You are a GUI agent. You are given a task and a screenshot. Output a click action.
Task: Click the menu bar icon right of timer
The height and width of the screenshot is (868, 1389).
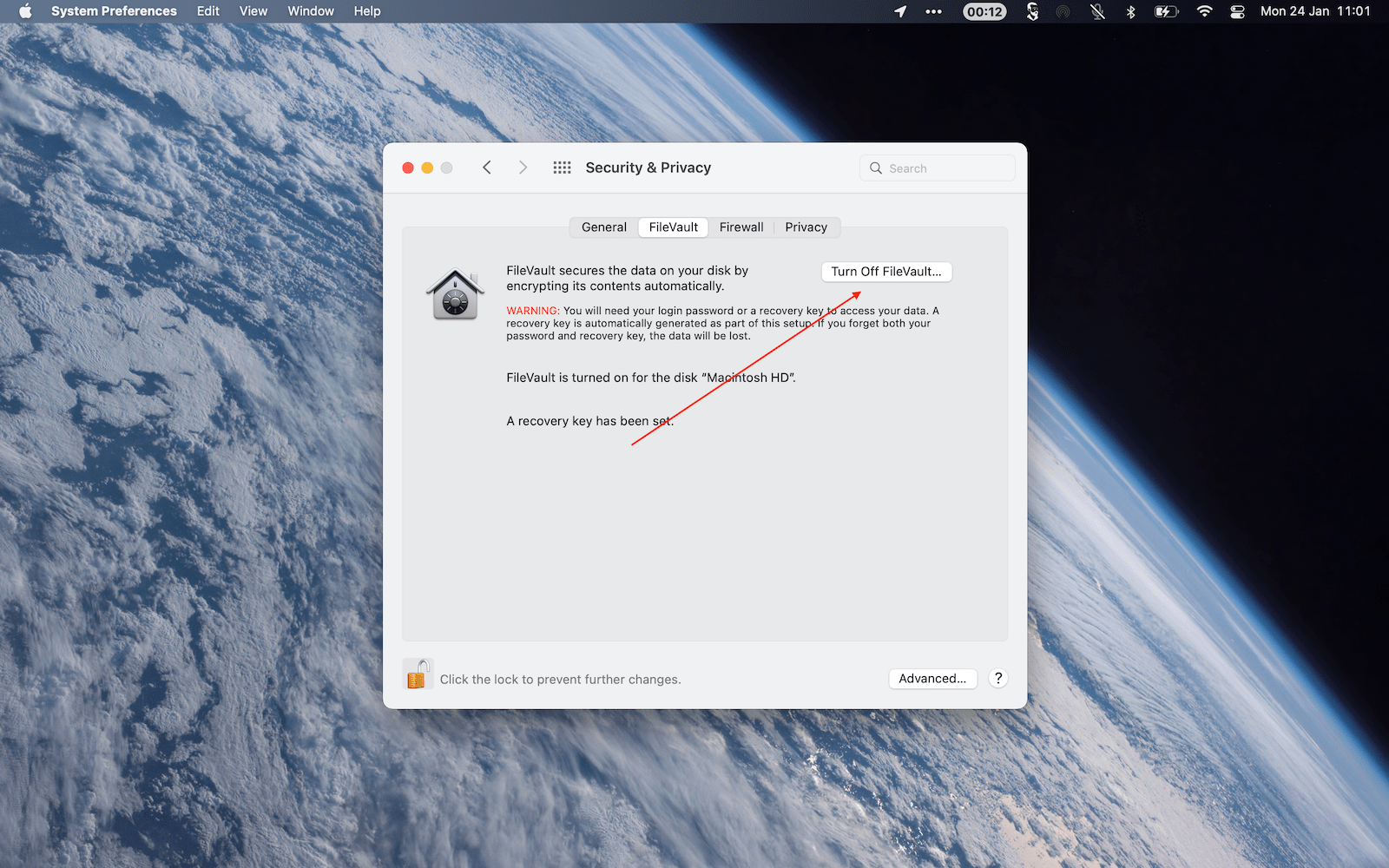tap(1032, 11)
